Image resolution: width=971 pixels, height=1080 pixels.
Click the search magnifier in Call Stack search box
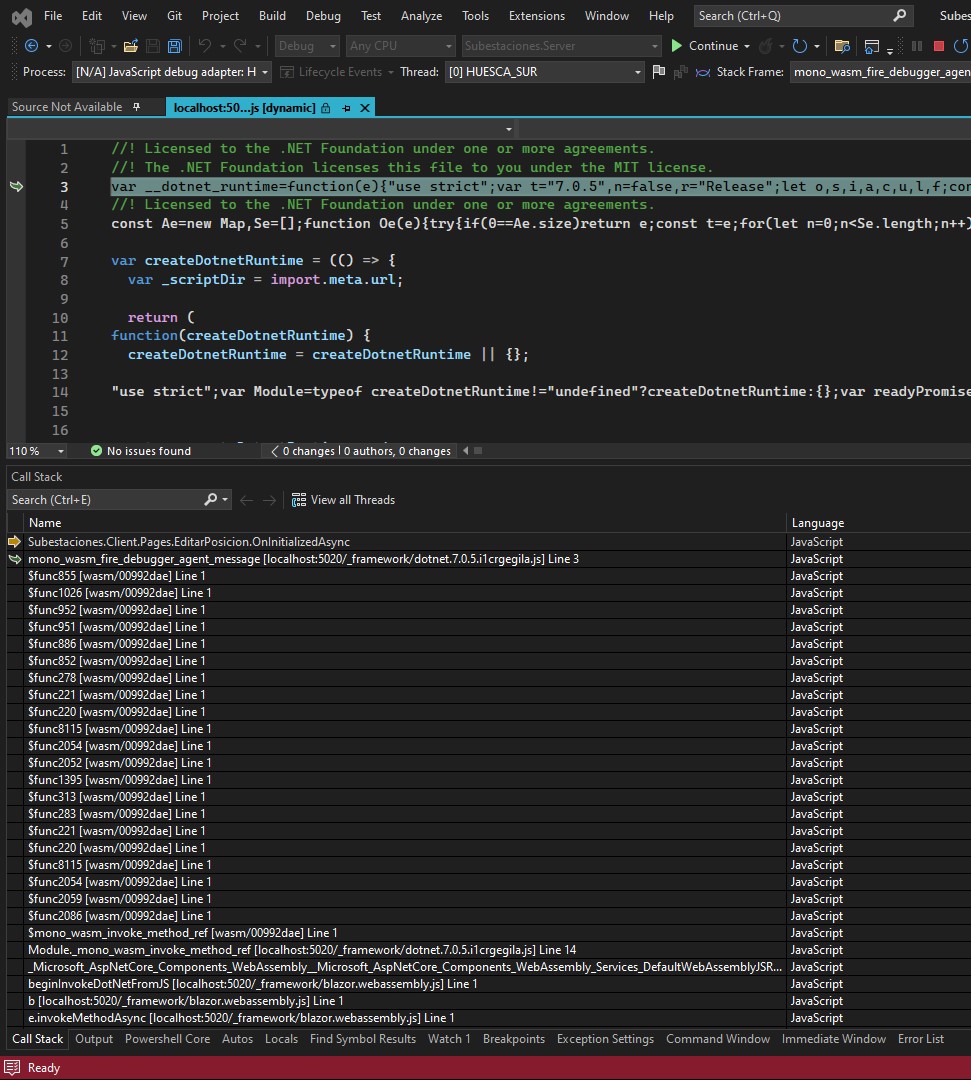[x=209, y=499]
